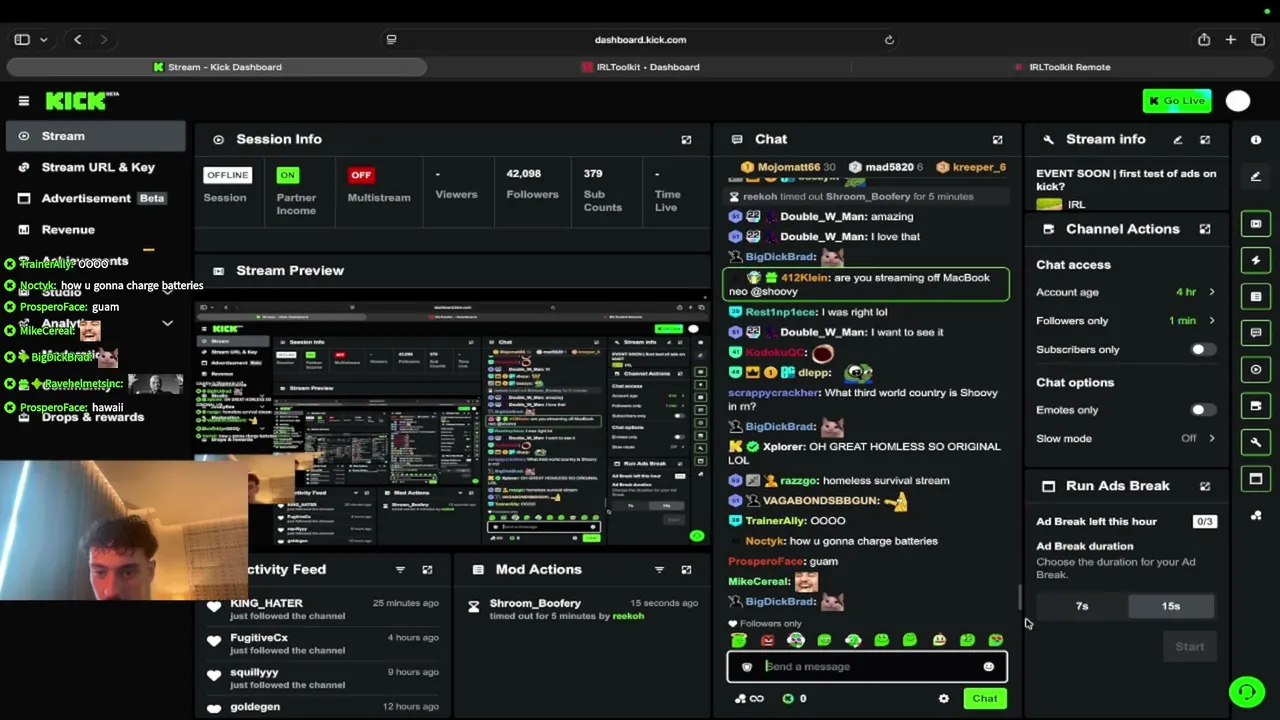The height and width of the screenshot is (720, 1280).
Task: Open the emoji picker in the message box
Action: 989,667
